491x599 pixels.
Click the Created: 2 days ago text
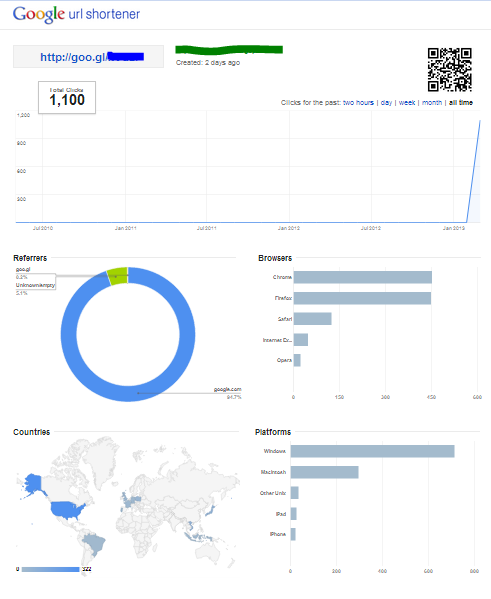point(208,63)
